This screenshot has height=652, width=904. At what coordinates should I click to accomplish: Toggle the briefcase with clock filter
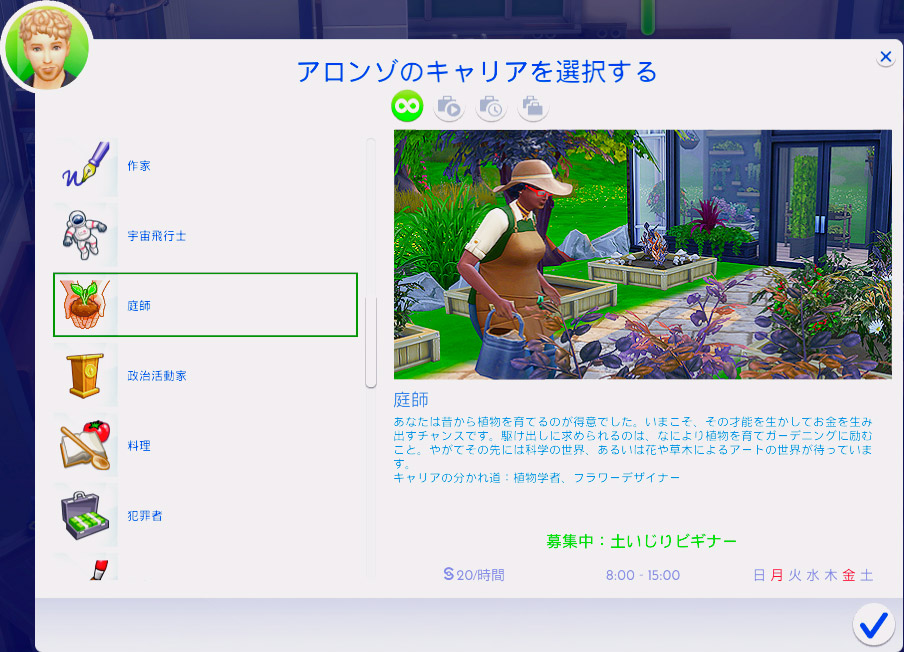[x=490, y=106]
